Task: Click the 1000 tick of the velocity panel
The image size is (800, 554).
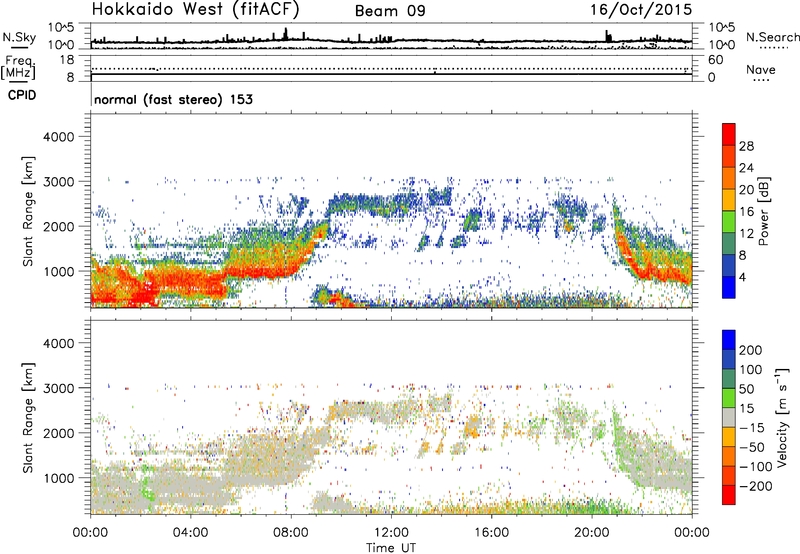Action: coord(58,478)
